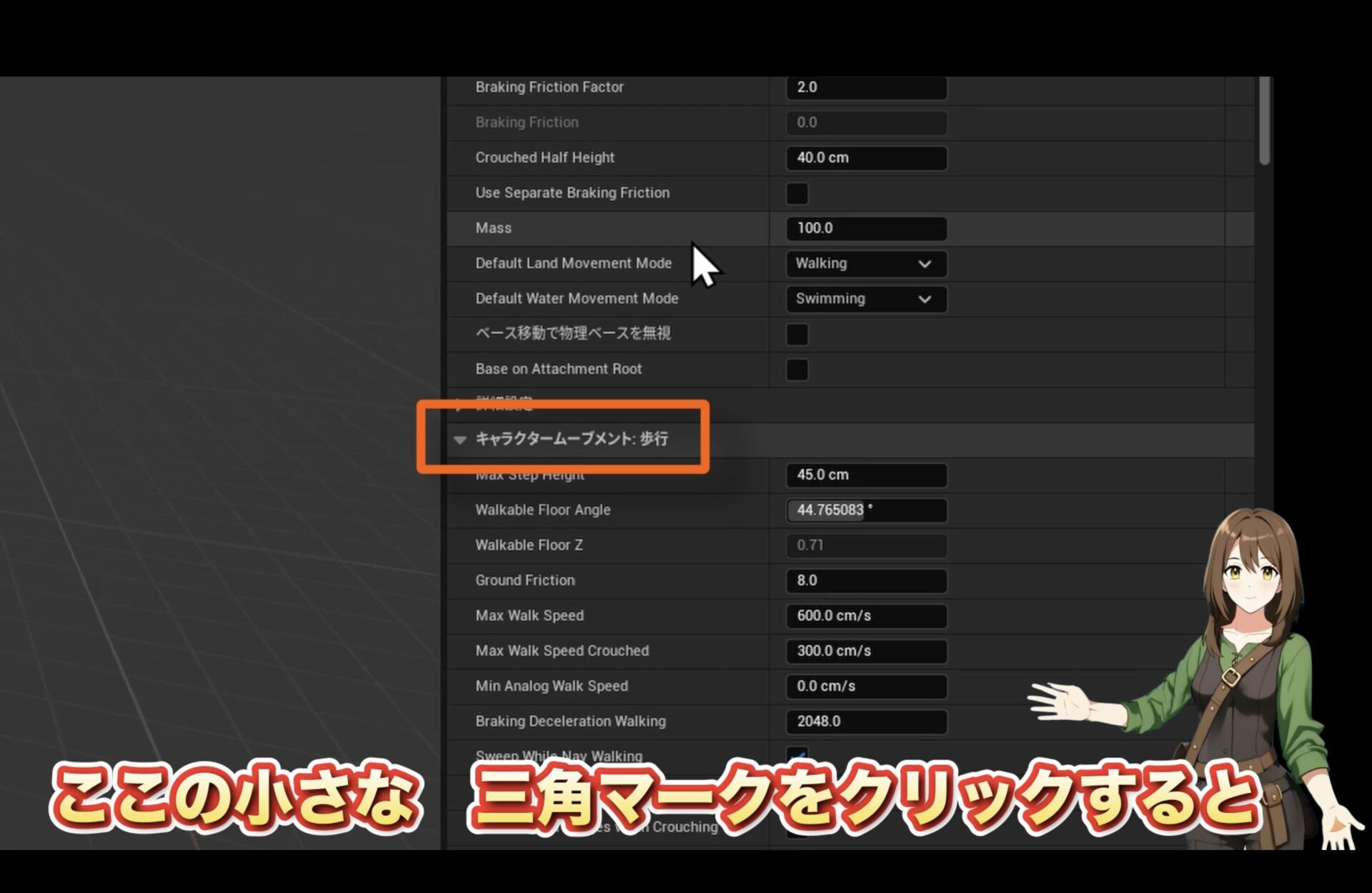Viewport: 1372px width, 893px height.
Task: Click the Braking Friction Factor value field
Action: (x=866, y=87)
